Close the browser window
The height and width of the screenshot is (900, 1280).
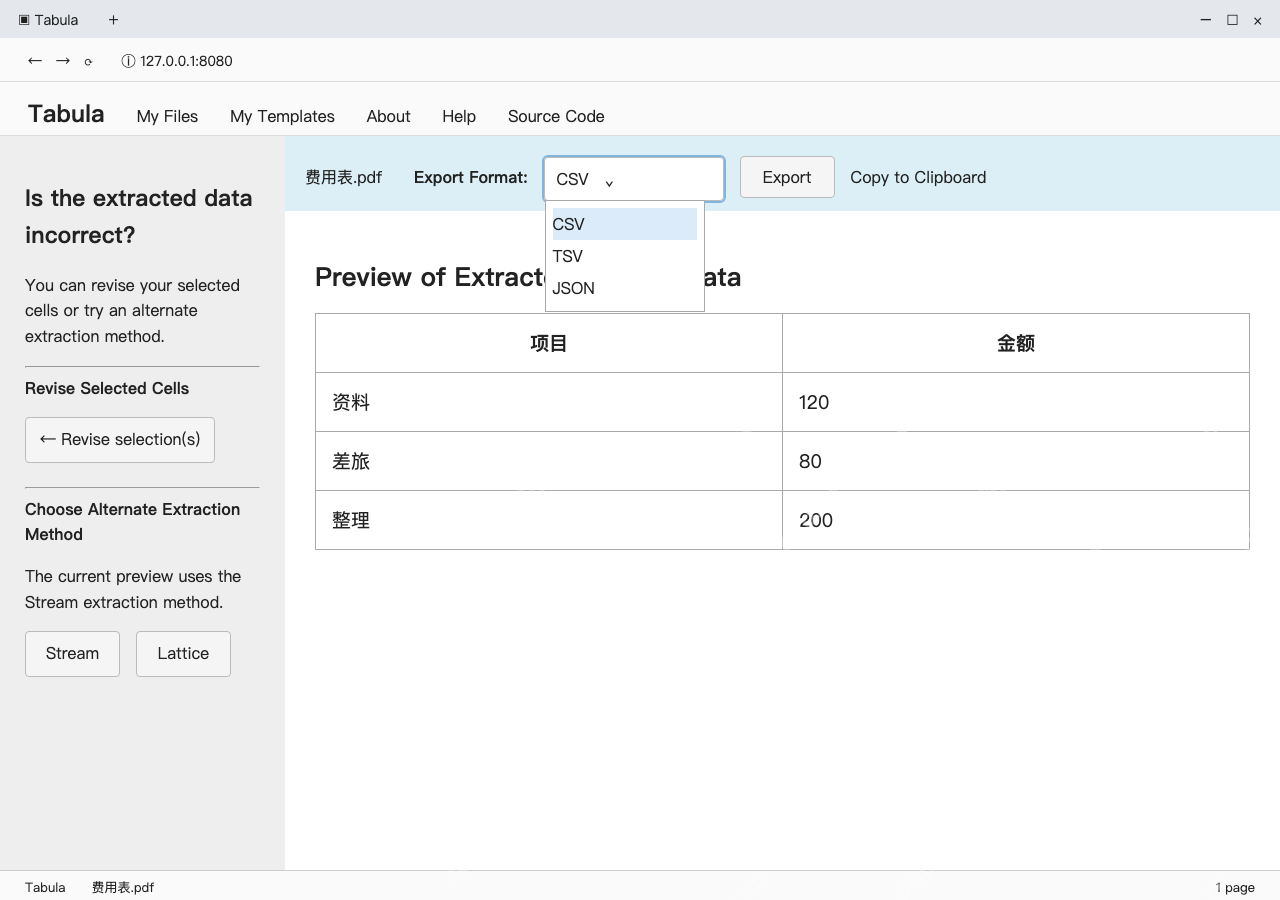pos(1258,20)
